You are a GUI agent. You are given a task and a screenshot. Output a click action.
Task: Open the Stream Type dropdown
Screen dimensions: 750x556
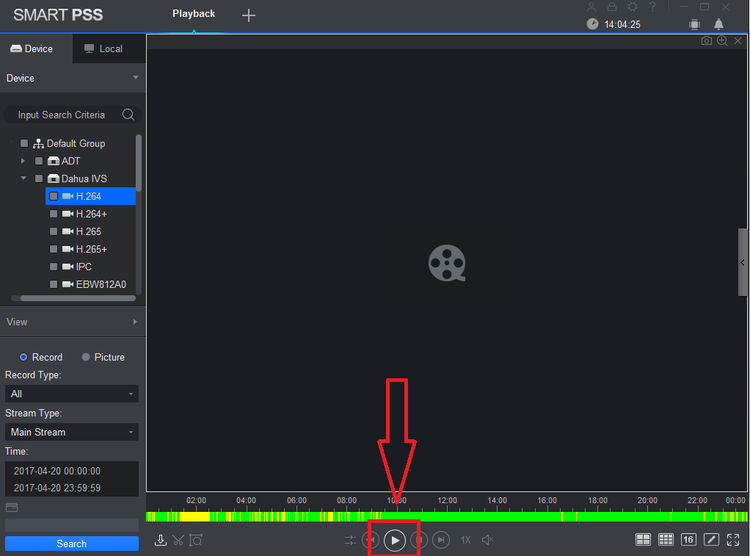[x=72, y=432]
